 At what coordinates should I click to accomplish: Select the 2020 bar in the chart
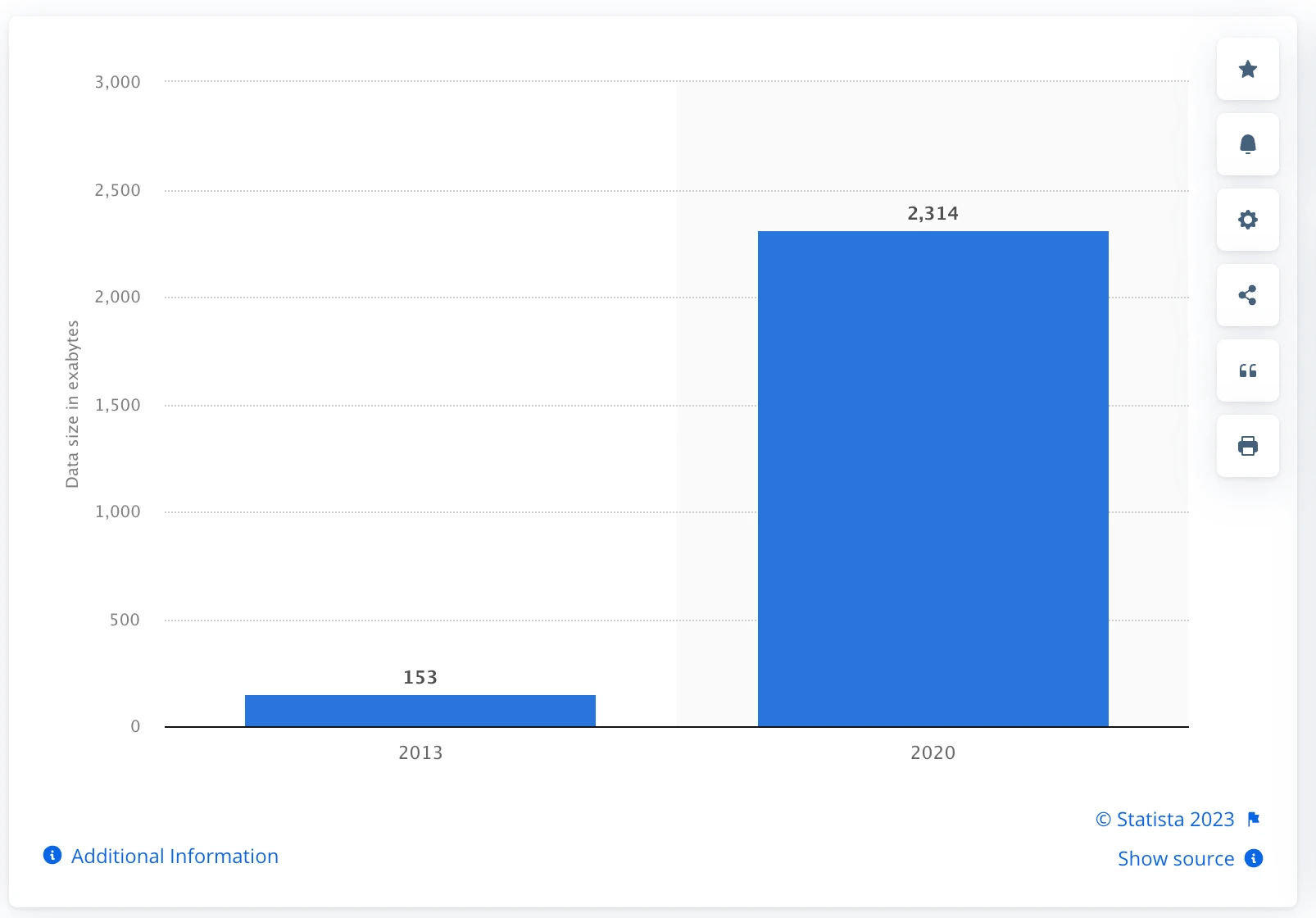tap(933, 479)
